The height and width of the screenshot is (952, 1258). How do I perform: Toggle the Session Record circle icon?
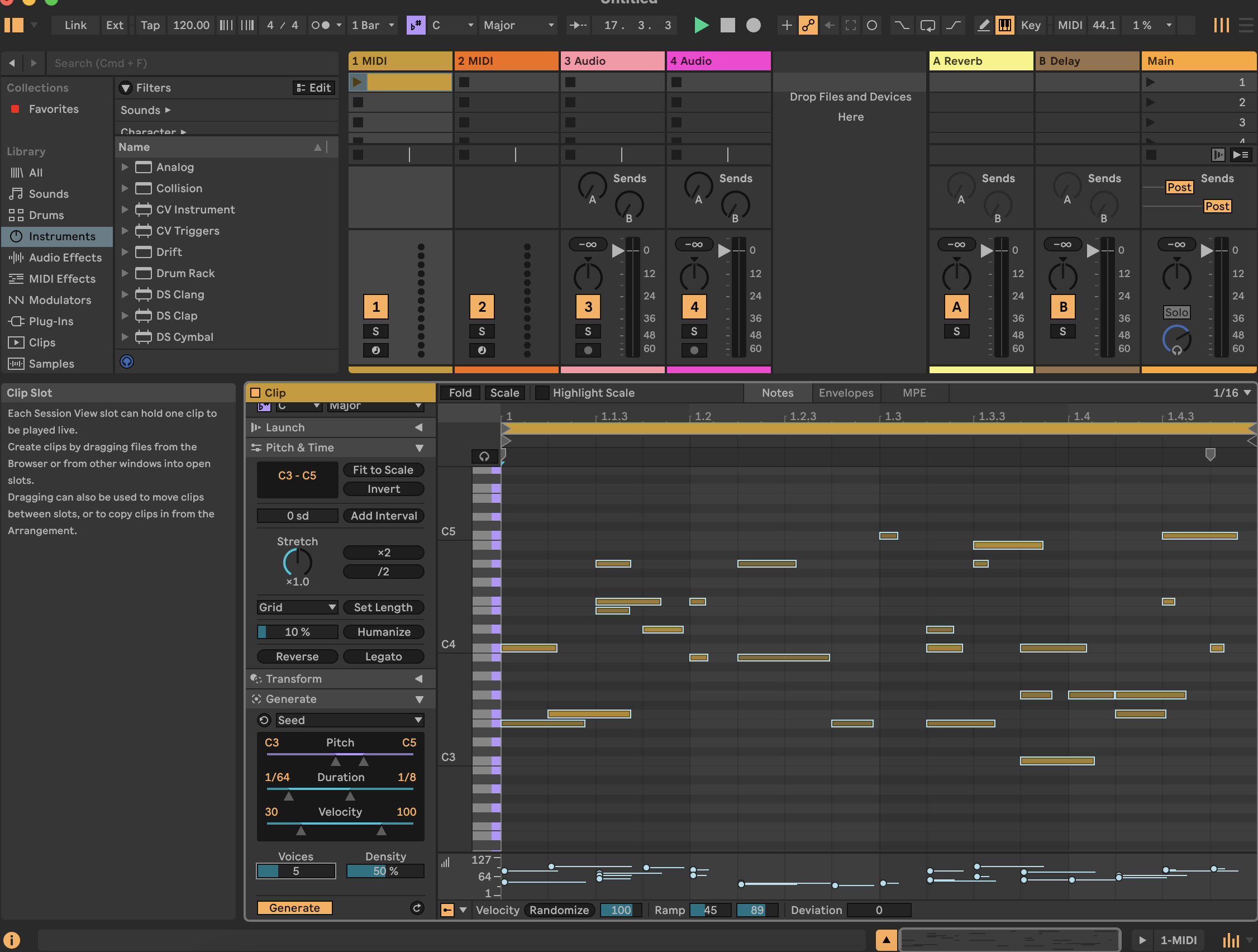click(871, 25)
